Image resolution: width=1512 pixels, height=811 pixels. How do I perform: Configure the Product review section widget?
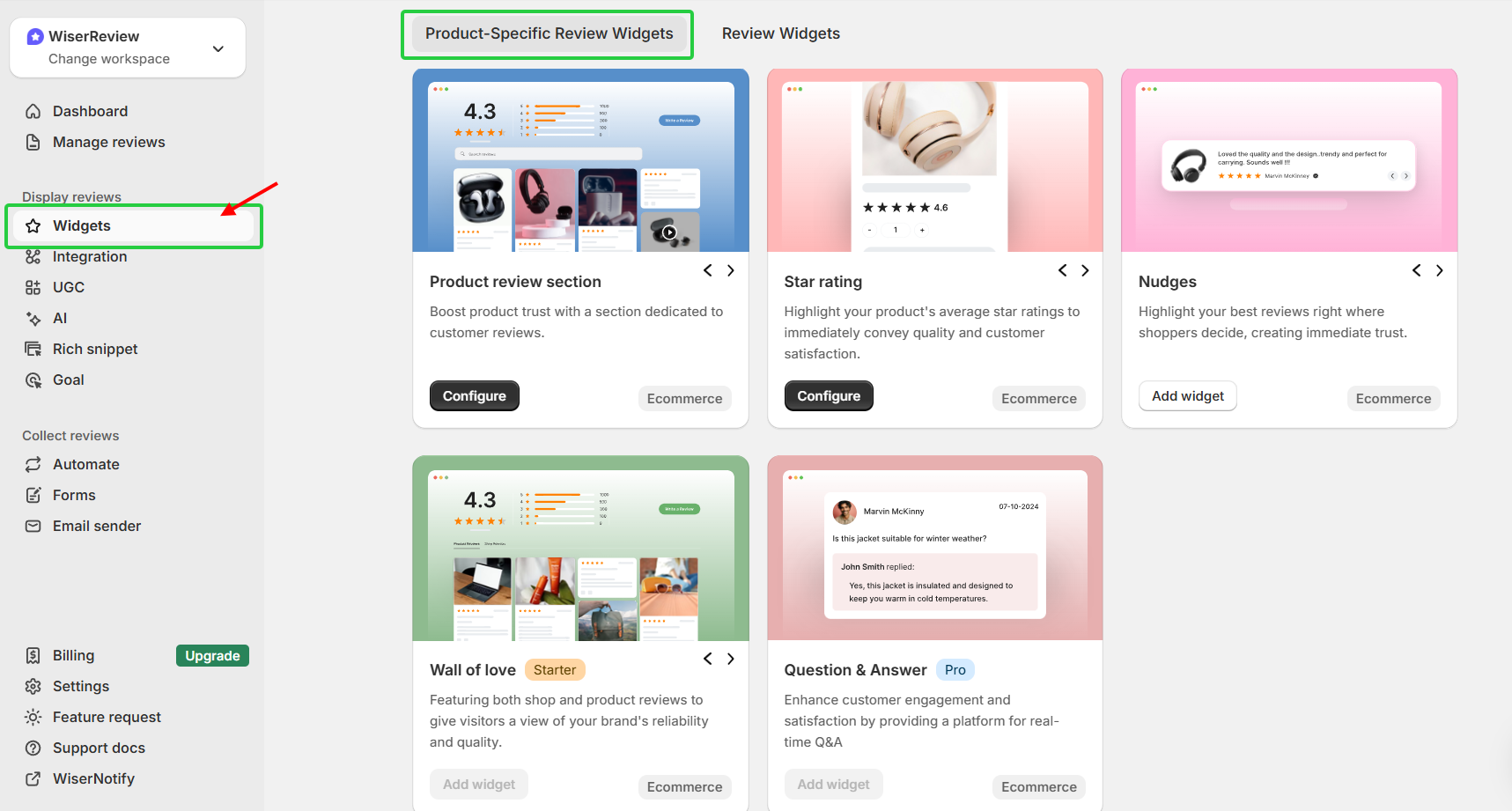click(x=474, y=396)
